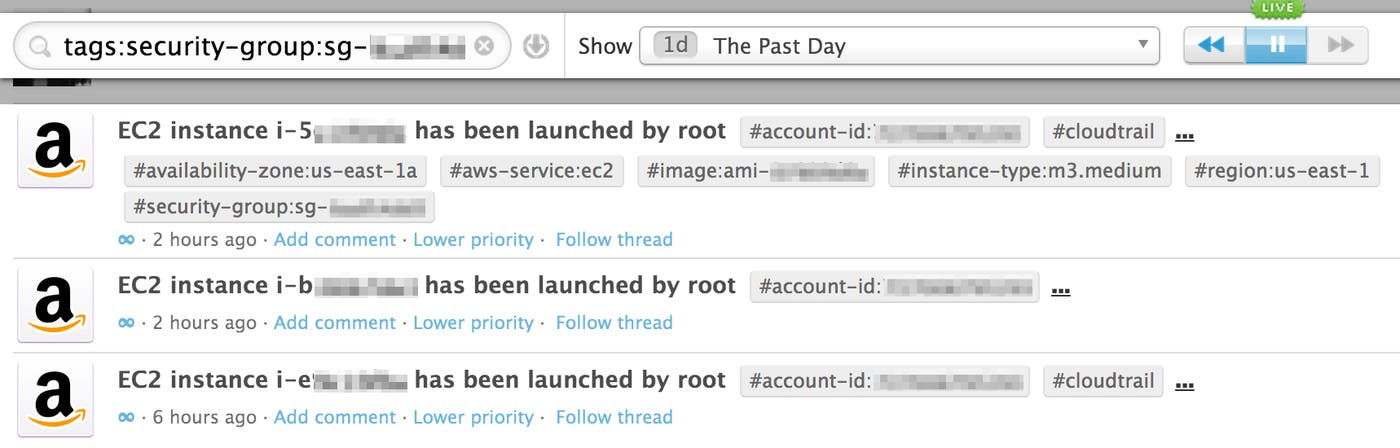Image resolution: width=1400 pixels, height=448 pixels.
Task: Click the Amazon logo on the 6-hours-ago event
Action: 56,399
